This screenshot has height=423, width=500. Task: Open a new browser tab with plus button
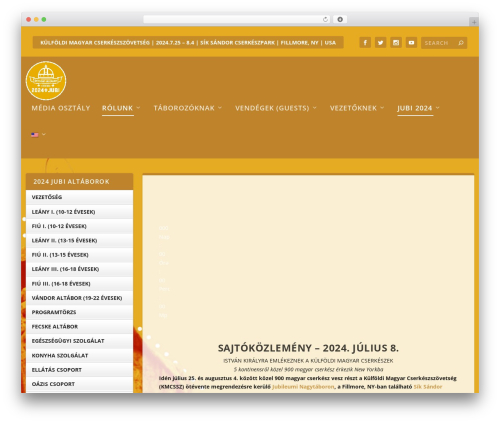pyautogui.click(x=474, y=22)
